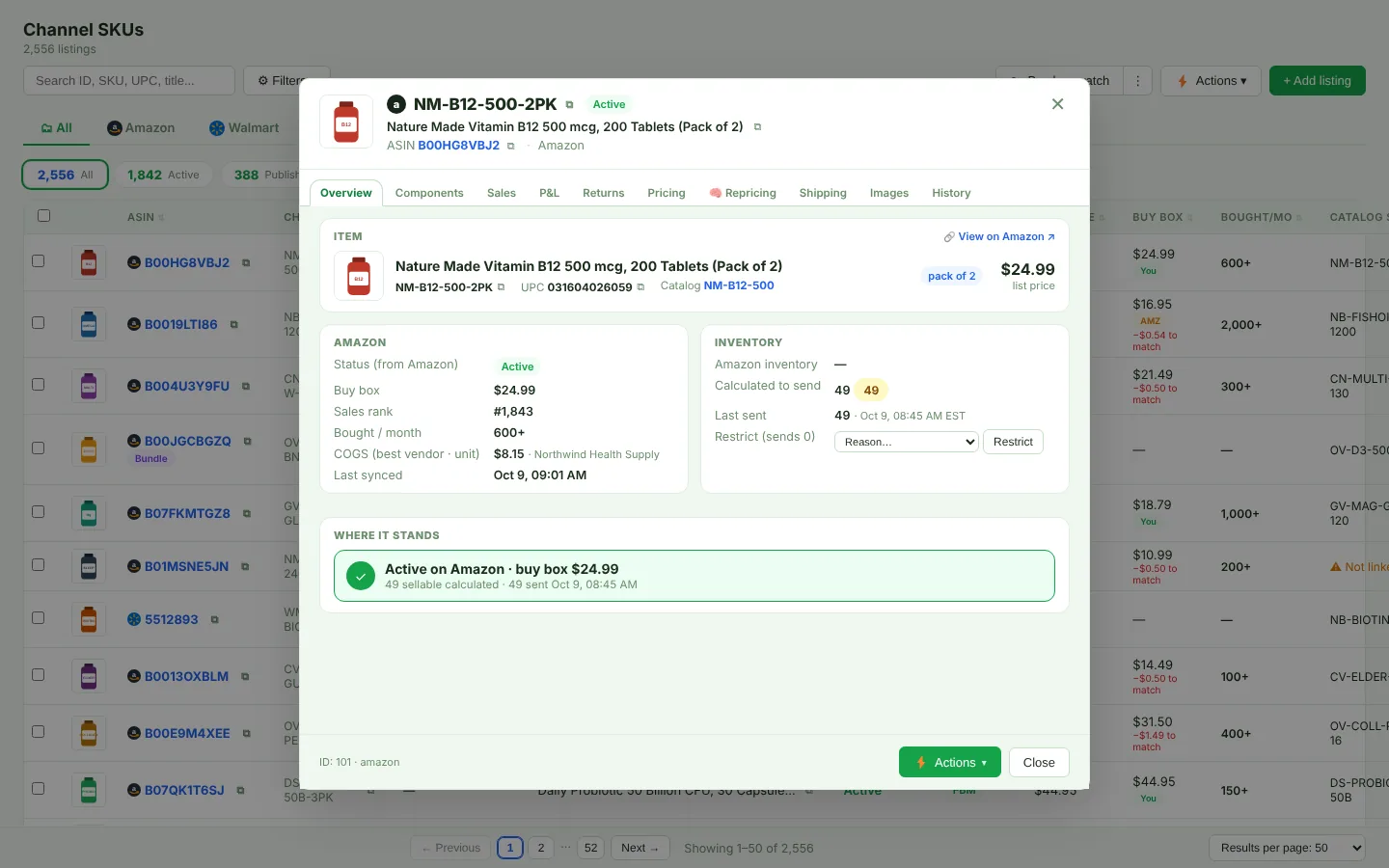Copy icon beside B07FKMTGZ8 row

[247, 514]
